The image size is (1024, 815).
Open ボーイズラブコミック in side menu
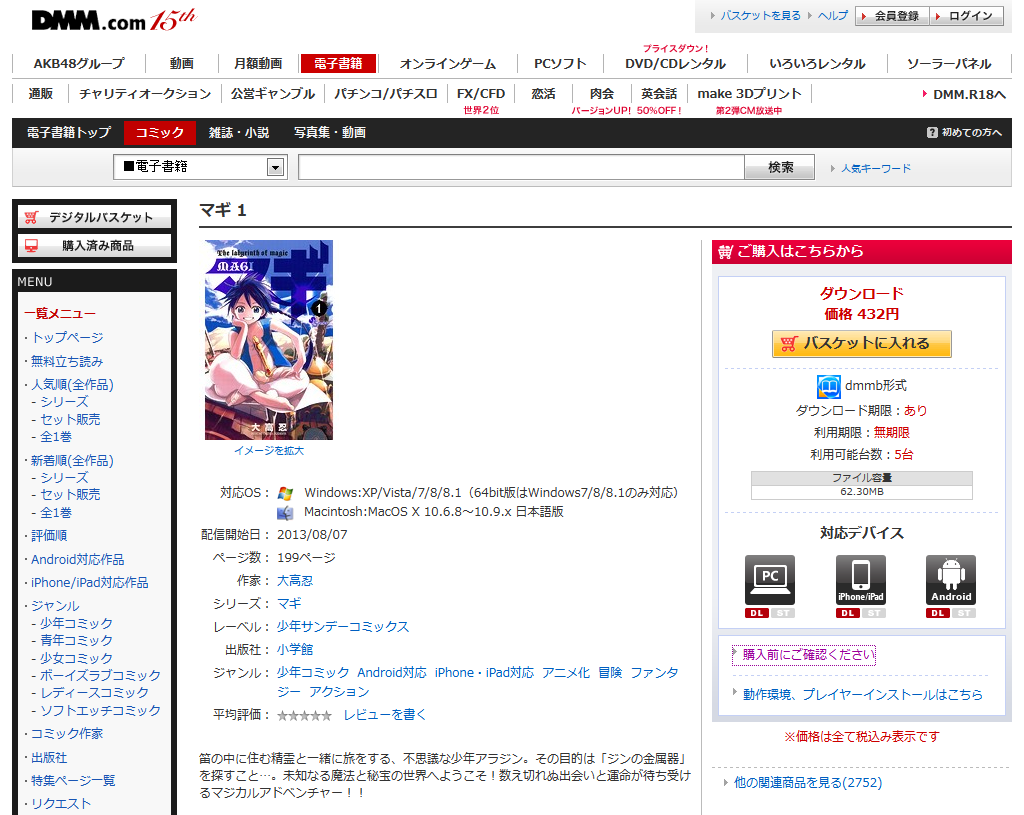[100, 675]
